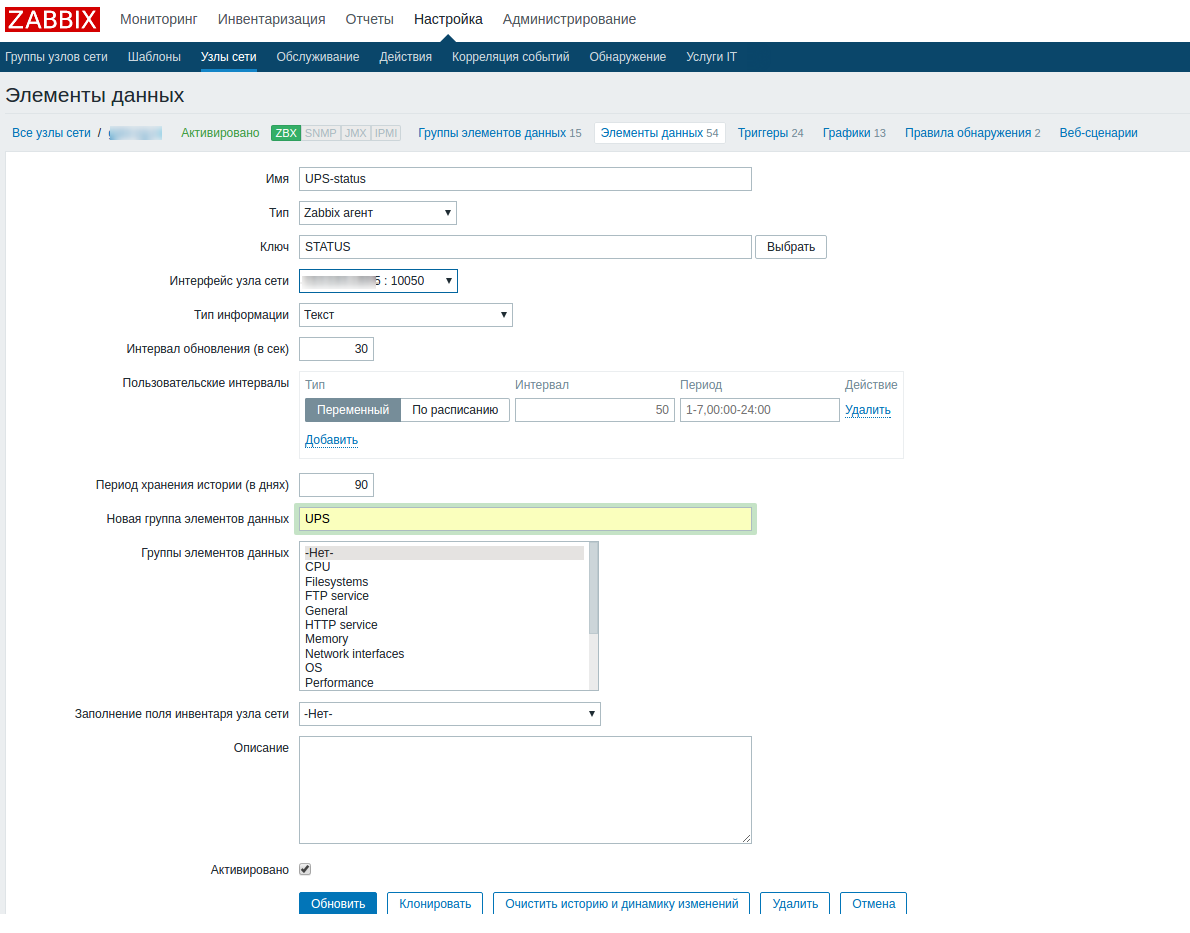
Task: Open the Интерфейс узла сети dropdown
Action: (x=378, y=281)
